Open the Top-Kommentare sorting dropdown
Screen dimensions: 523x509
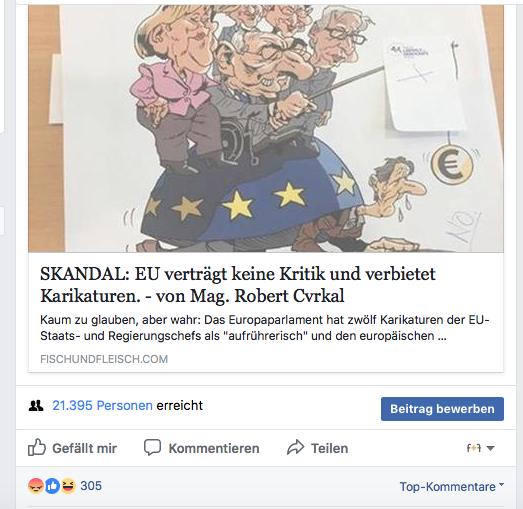point(452,487)
